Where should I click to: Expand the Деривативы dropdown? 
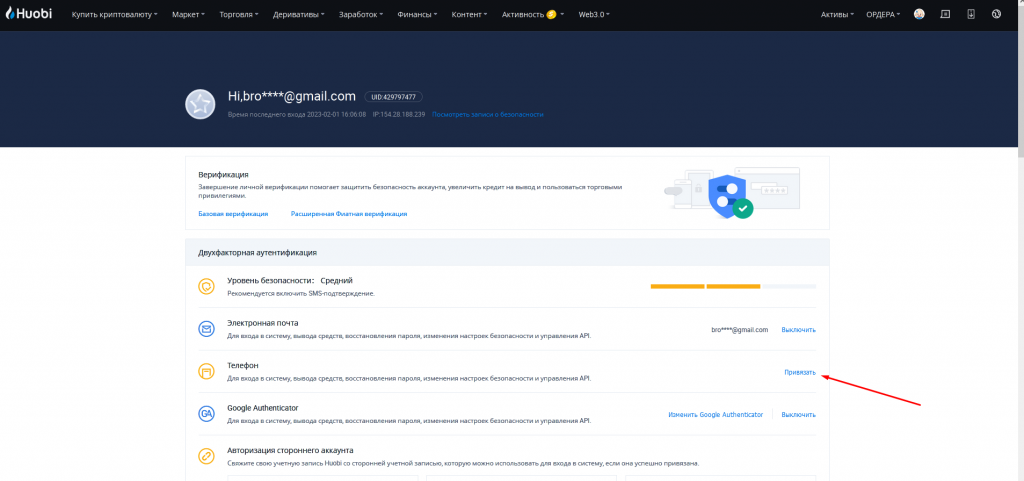pos(299,14)
